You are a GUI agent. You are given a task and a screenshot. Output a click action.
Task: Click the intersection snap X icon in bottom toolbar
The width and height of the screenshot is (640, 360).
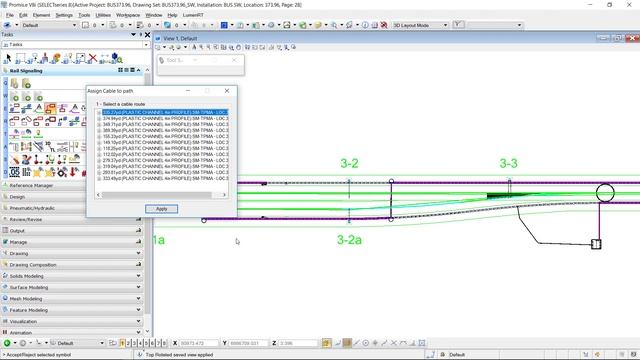point(394,343)
